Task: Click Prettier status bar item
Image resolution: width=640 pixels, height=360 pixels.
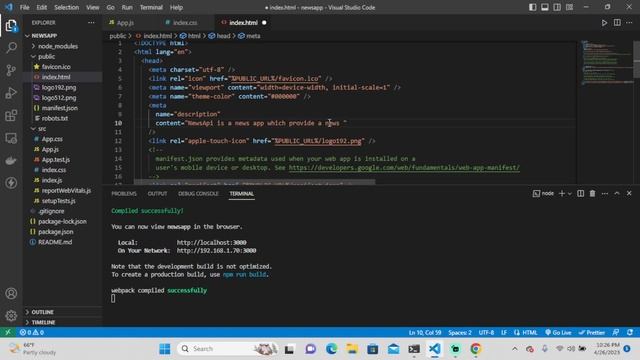Action: pos(591,332)
